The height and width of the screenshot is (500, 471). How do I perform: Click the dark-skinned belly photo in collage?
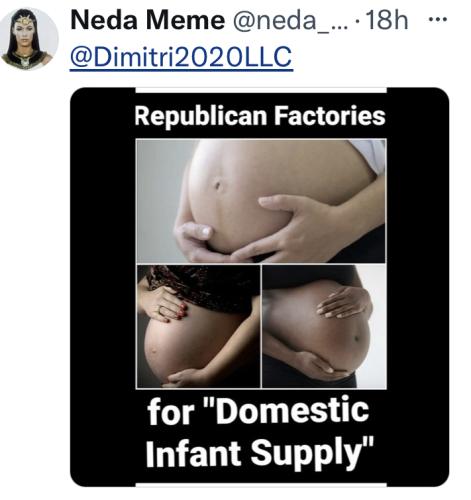pyautogui.click(x=324, y=326)
